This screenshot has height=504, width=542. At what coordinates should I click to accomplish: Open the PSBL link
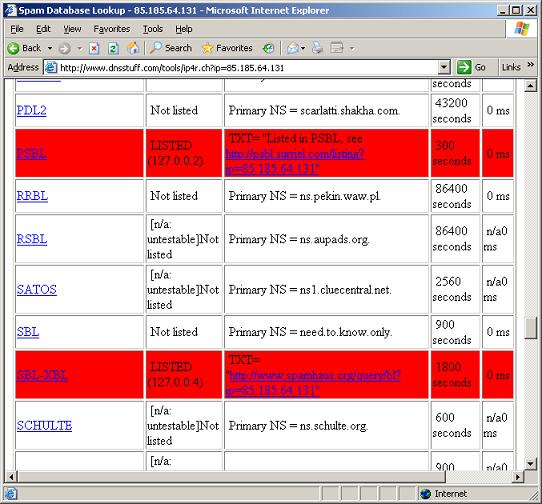click(x=31, y=153)
